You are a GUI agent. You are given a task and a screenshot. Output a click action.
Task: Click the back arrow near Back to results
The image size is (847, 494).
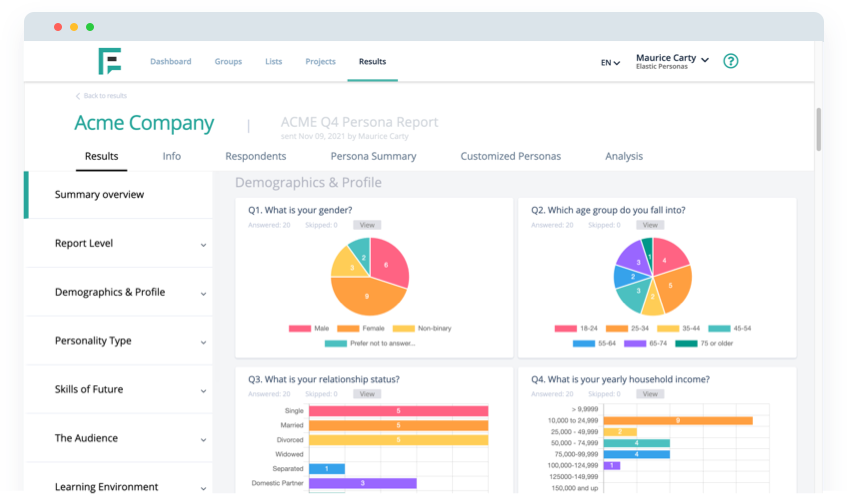(78, 96)
